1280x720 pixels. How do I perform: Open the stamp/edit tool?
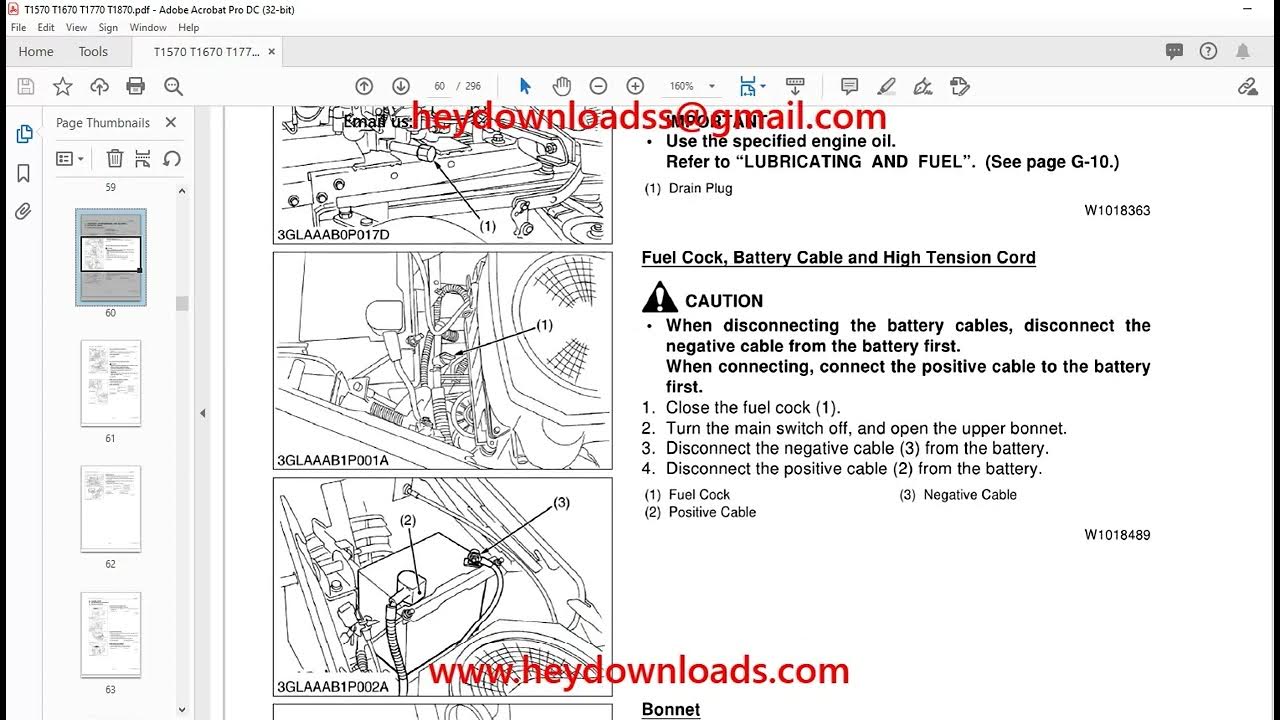point(959,86)
